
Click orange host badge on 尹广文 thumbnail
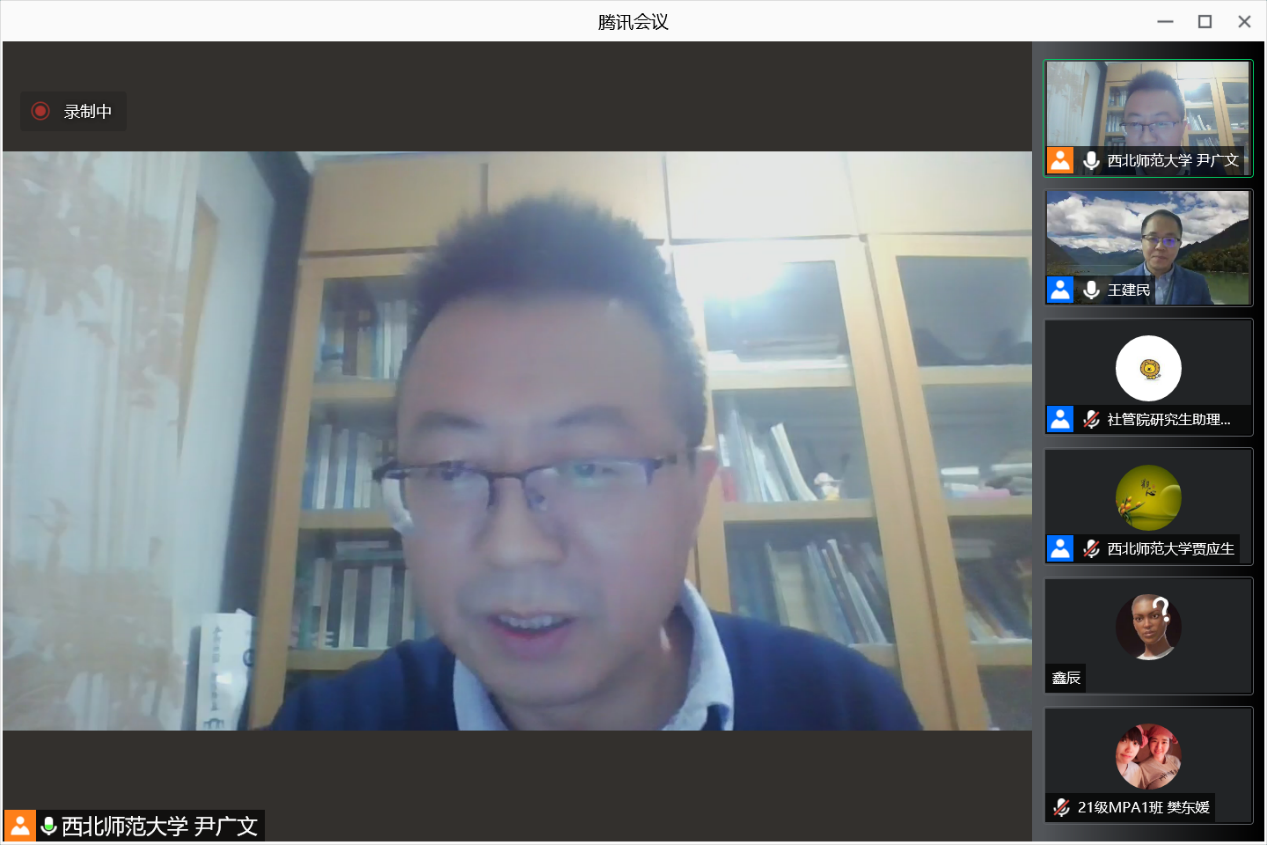1060,160
